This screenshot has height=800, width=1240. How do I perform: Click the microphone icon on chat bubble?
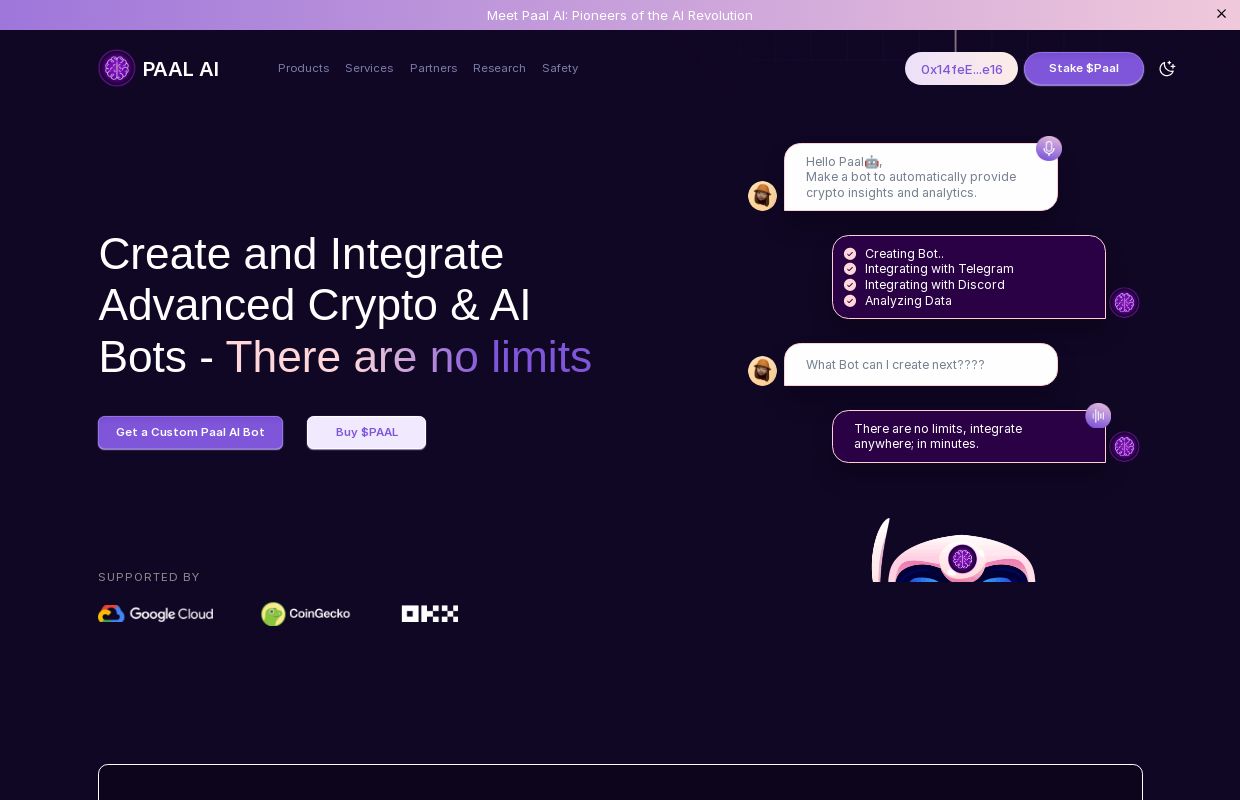click(1049, 149)
